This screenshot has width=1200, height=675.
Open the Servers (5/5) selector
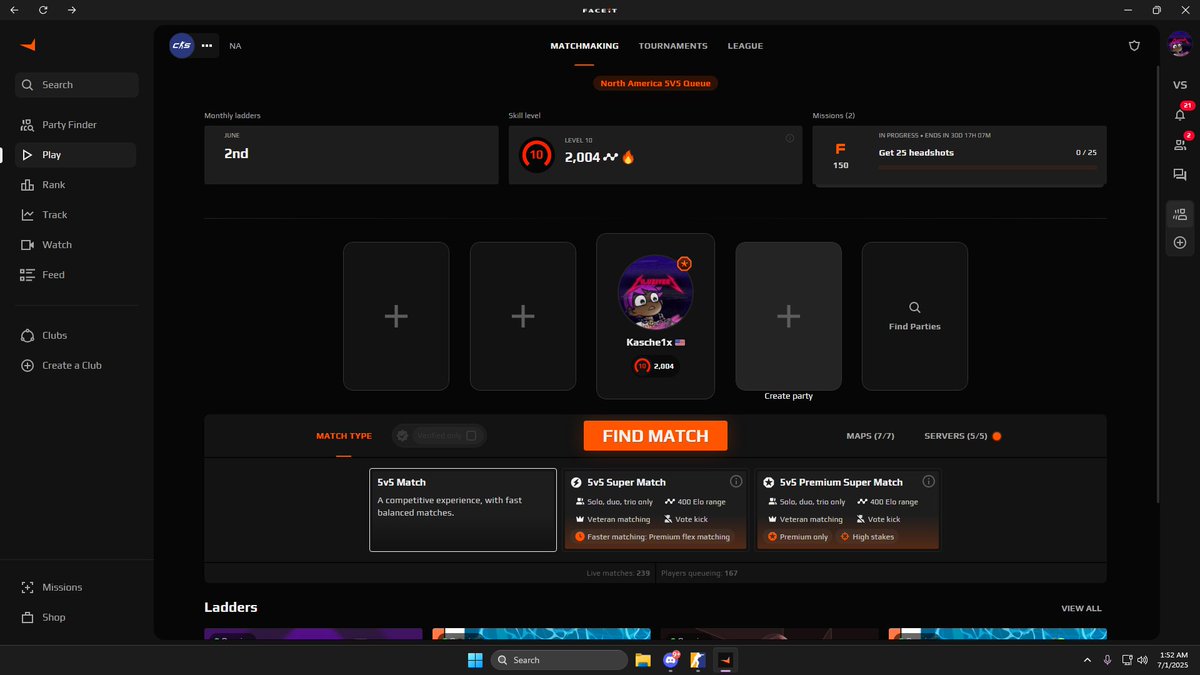955,436
